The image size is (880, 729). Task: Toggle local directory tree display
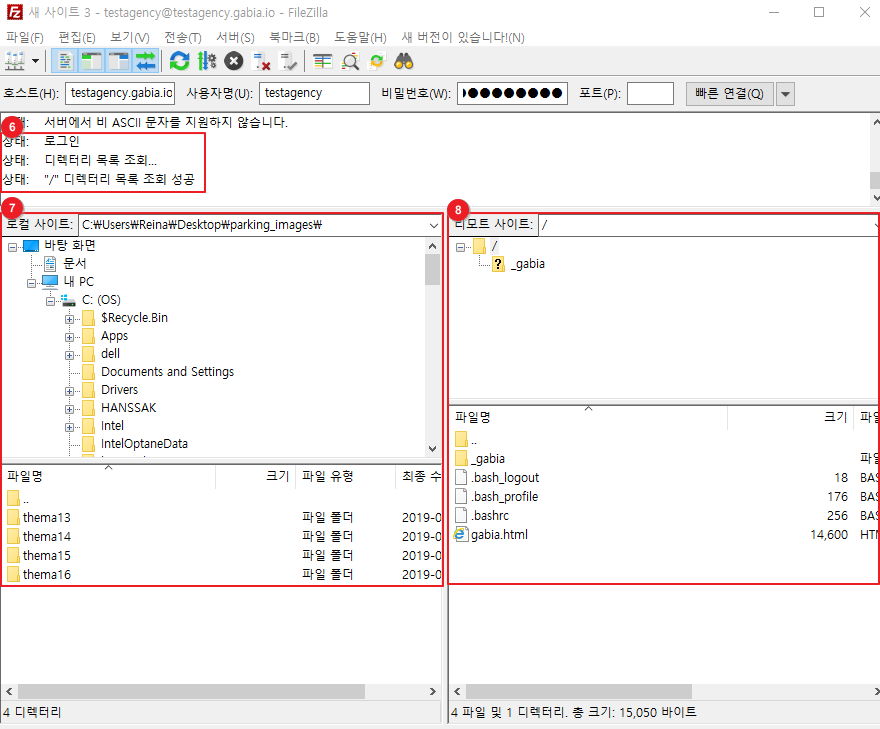(91, 61)
